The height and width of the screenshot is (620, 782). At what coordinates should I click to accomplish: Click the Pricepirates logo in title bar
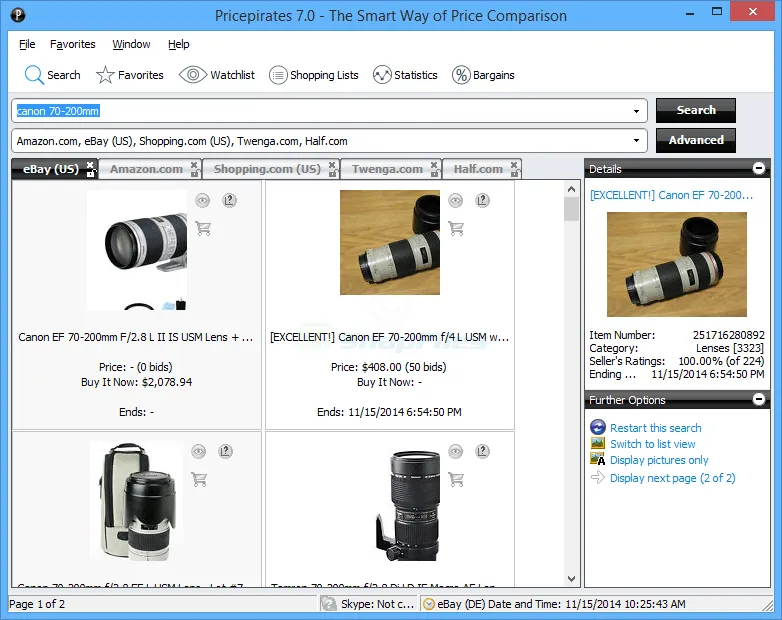[x=18, y=15]
